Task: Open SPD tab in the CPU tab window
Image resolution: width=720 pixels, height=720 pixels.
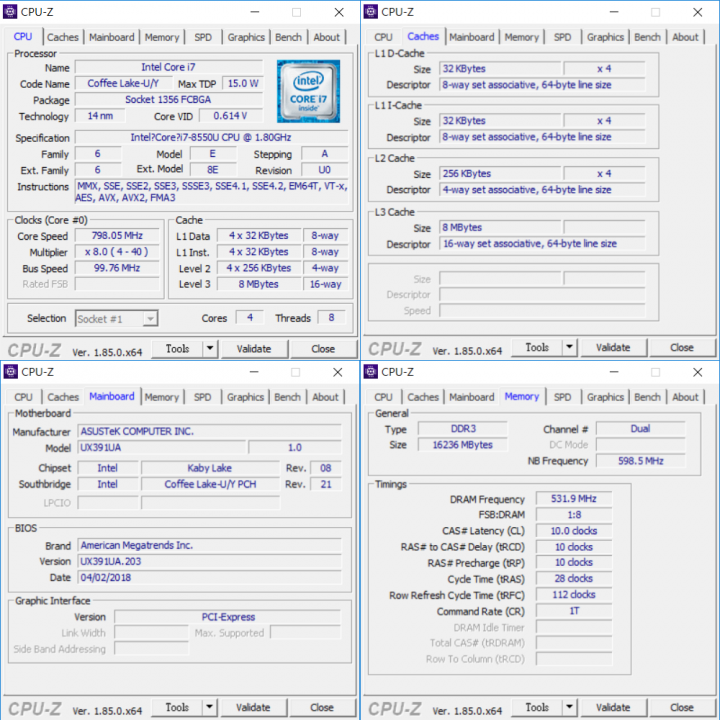Action: coord(203,37)
